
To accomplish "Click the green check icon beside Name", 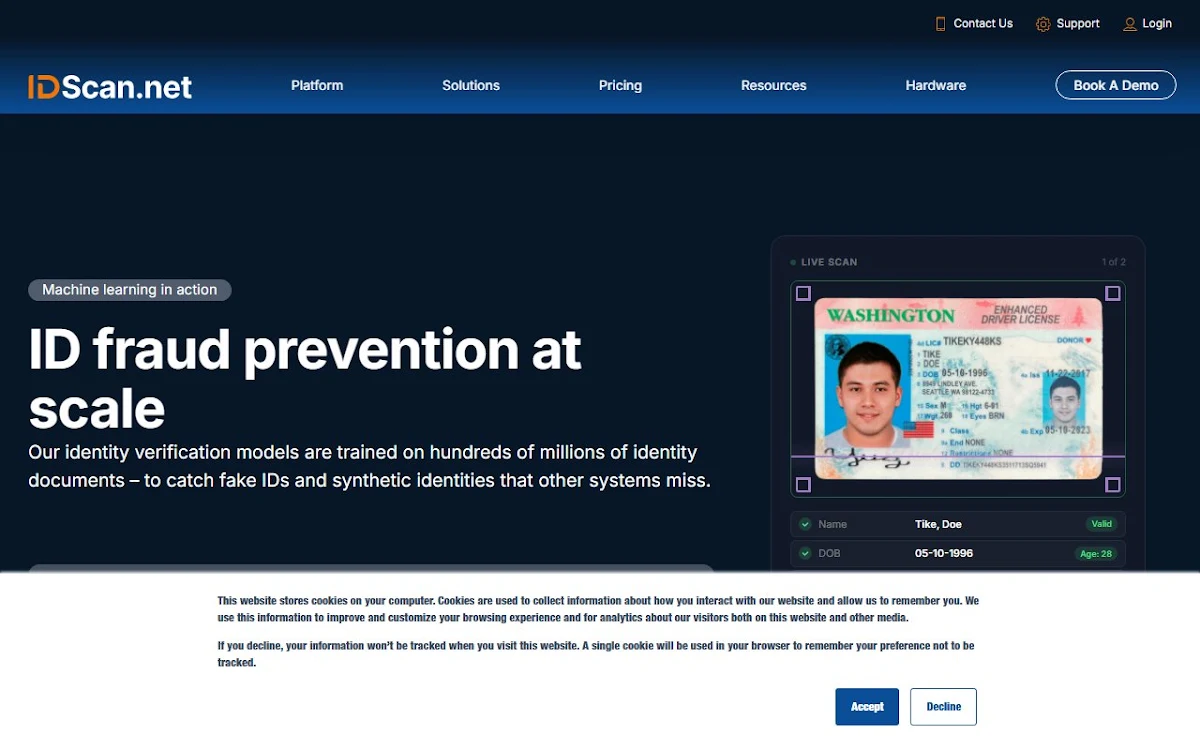I will (805, 524).
